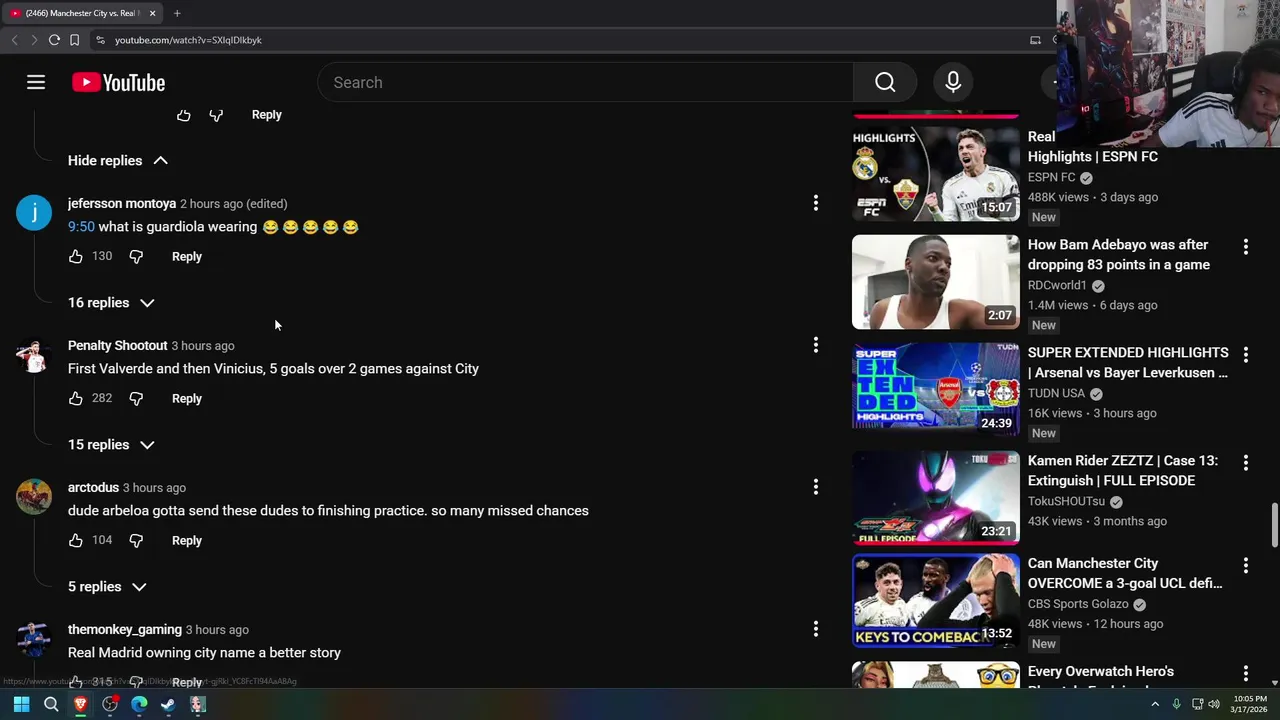Open Microsoft Edge from the taskbar
This screenshot has width=1280, height=720.
pos(139,704)
